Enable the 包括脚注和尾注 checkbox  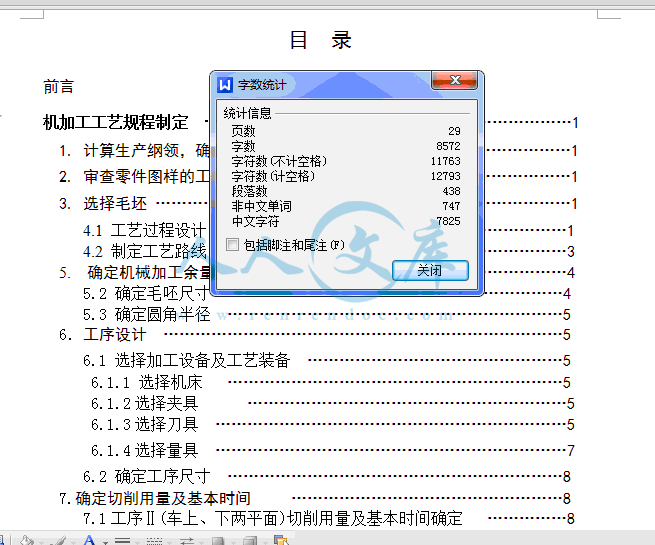[x=232, y=244]
